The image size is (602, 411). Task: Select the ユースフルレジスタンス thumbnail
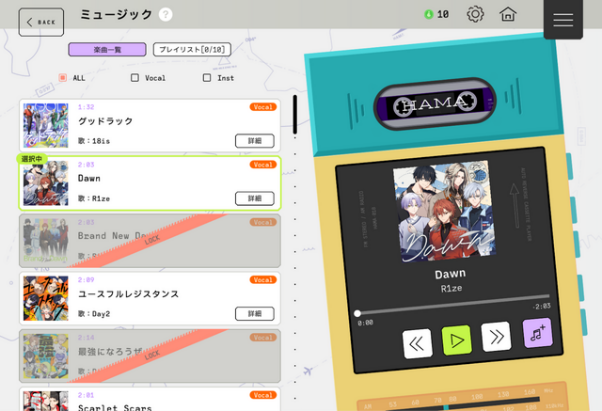coord(46,298)
